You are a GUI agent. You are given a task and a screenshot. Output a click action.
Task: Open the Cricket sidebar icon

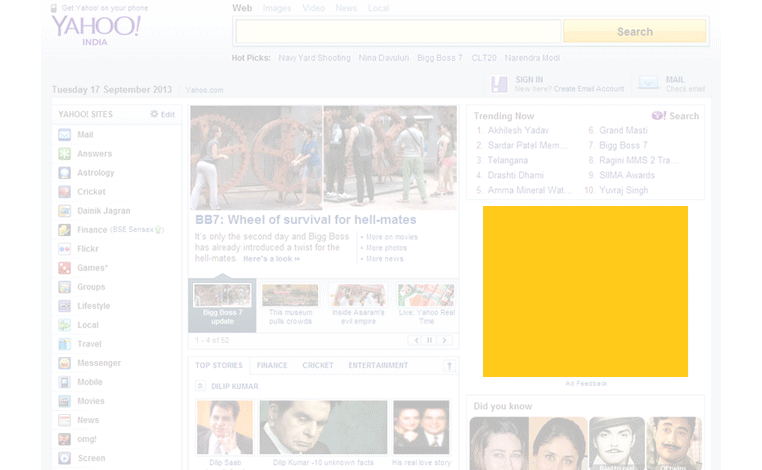tap(65, 191)
